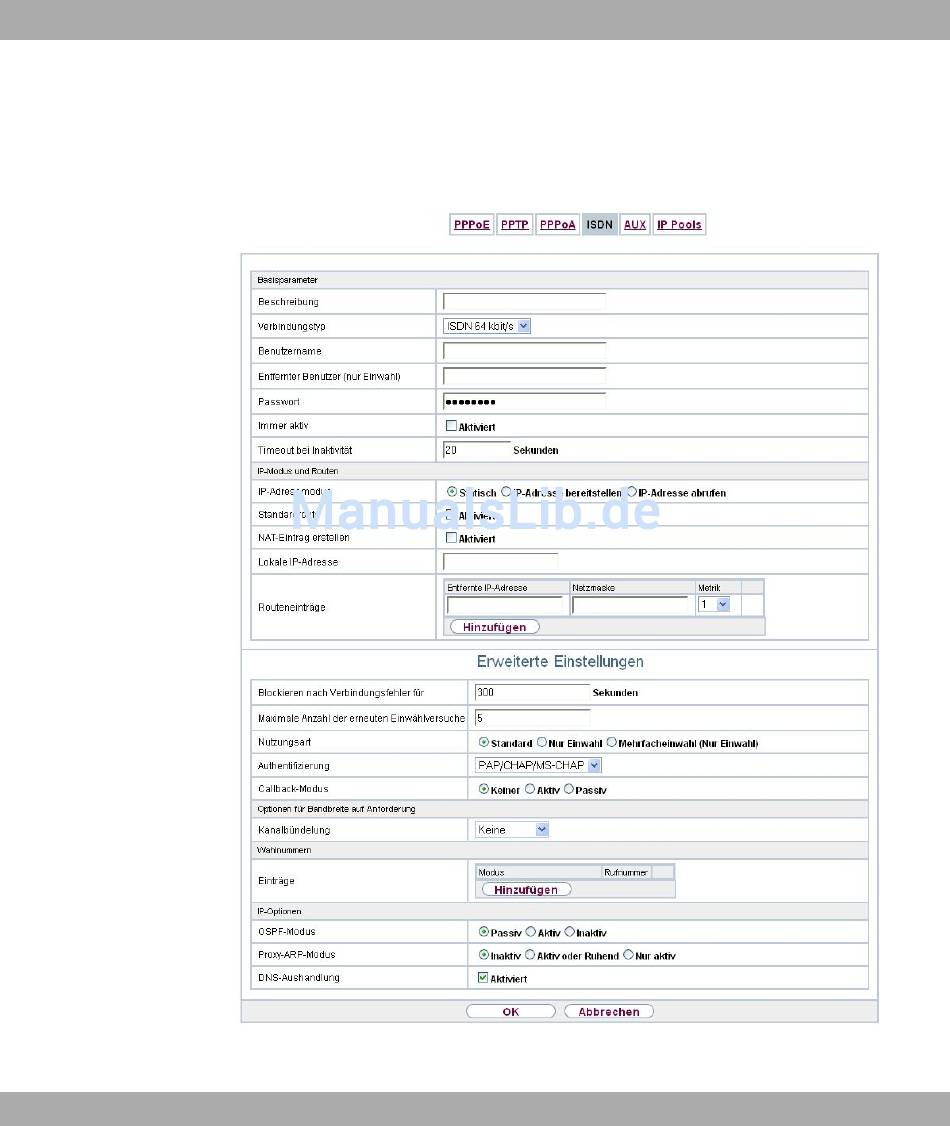Enable the Immer aktiv checkbox
The height and width of the screenshot is (1126, 950).
tap(451, 426)
